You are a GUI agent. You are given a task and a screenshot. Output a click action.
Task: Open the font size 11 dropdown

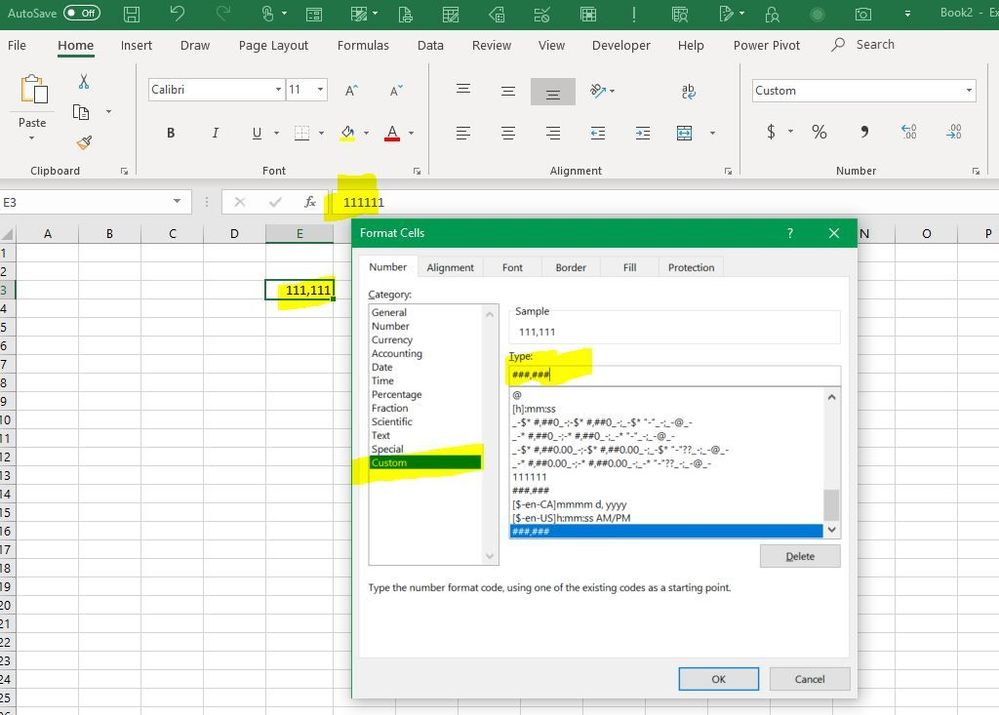coord(320,90)
